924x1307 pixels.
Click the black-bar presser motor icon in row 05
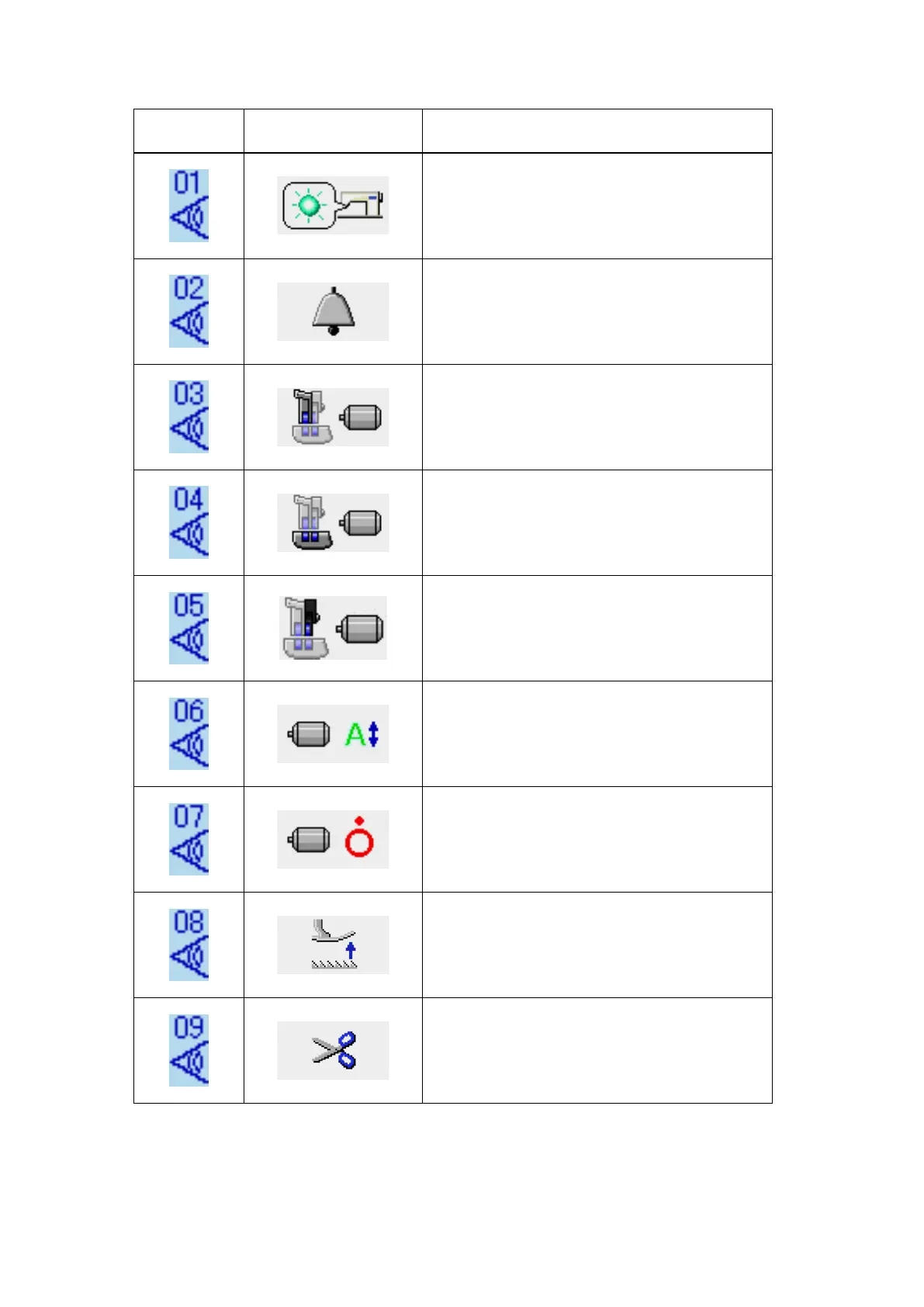pyautogui.click(x=333, y=628)
